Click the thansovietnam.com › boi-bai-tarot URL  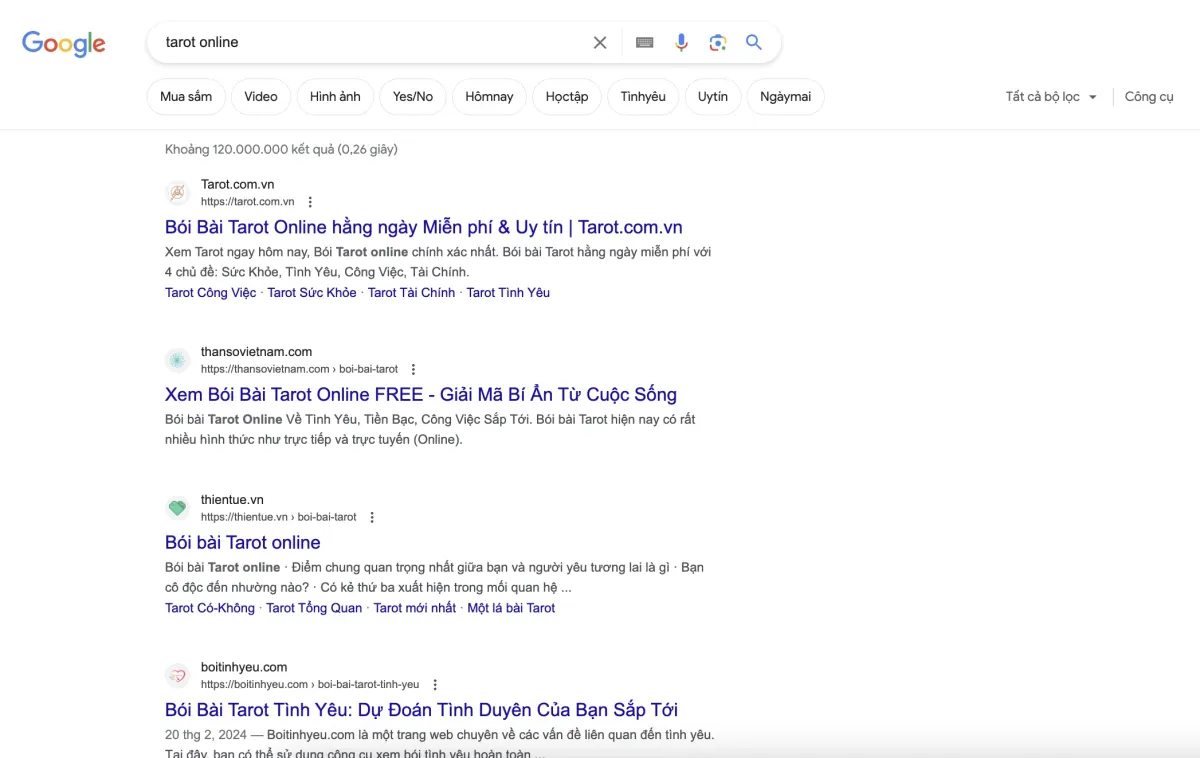tap(299, 369)
